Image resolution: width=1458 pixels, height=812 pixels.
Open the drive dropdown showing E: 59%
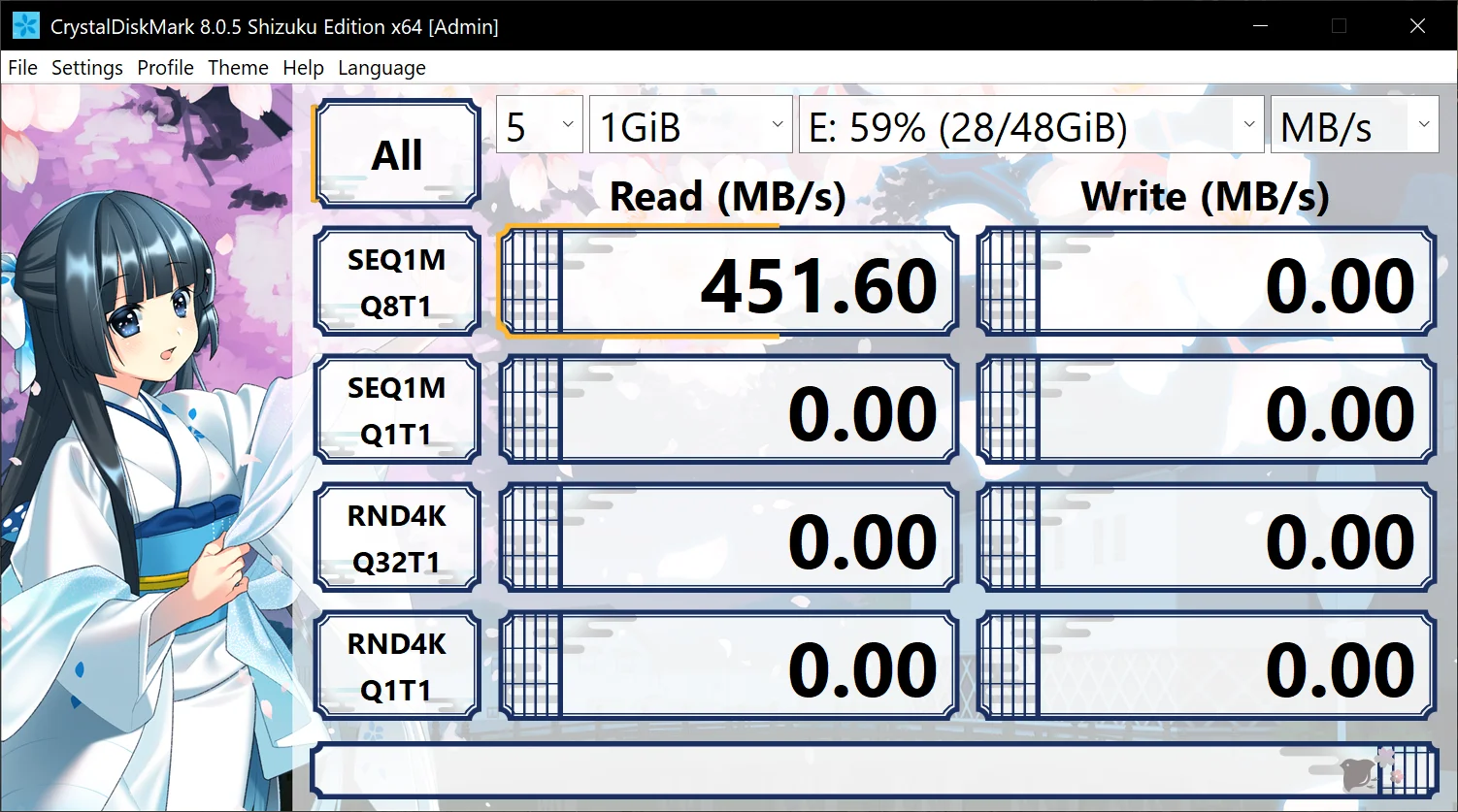point(1032,124)
